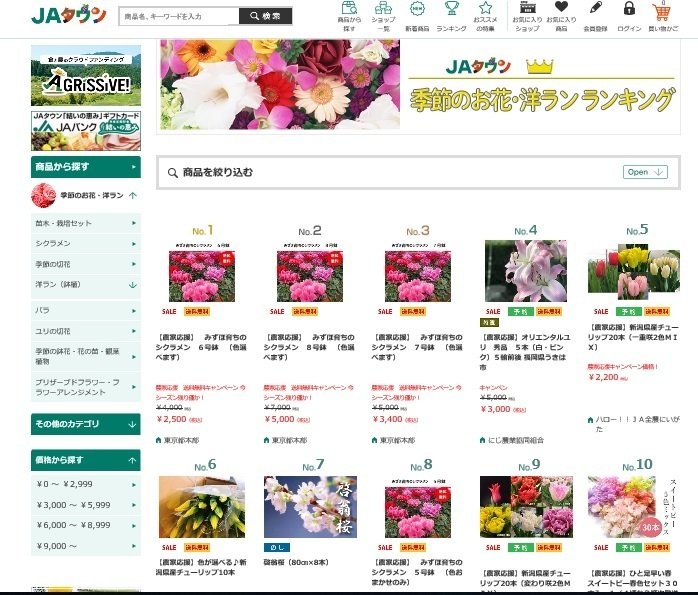This screenshot has height=595, width=698.
Task: Filter by price ¥0 ～ ¥2,999
Action: pos(86,484)
